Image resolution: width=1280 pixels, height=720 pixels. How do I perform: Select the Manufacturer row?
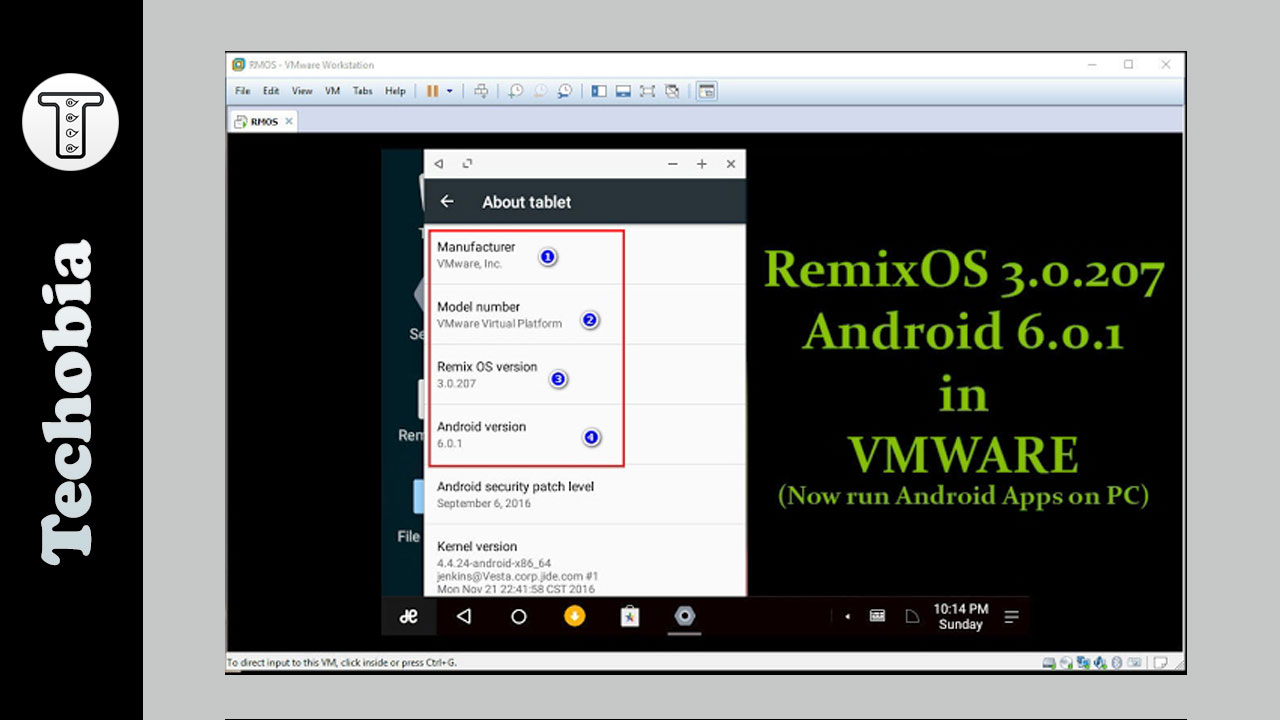click(x=585, y=255)
